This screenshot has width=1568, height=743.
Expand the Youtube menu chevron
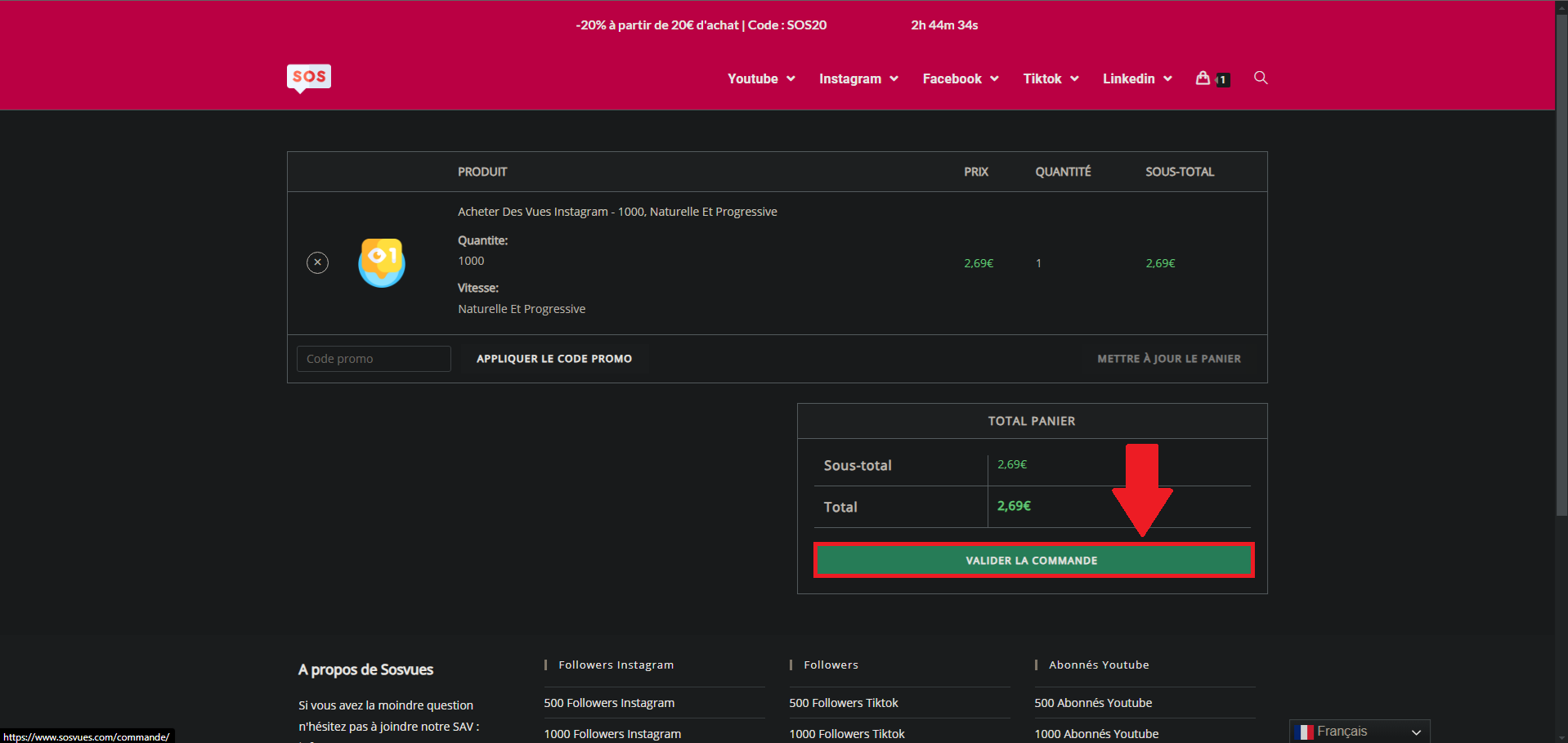pos(791,78)
